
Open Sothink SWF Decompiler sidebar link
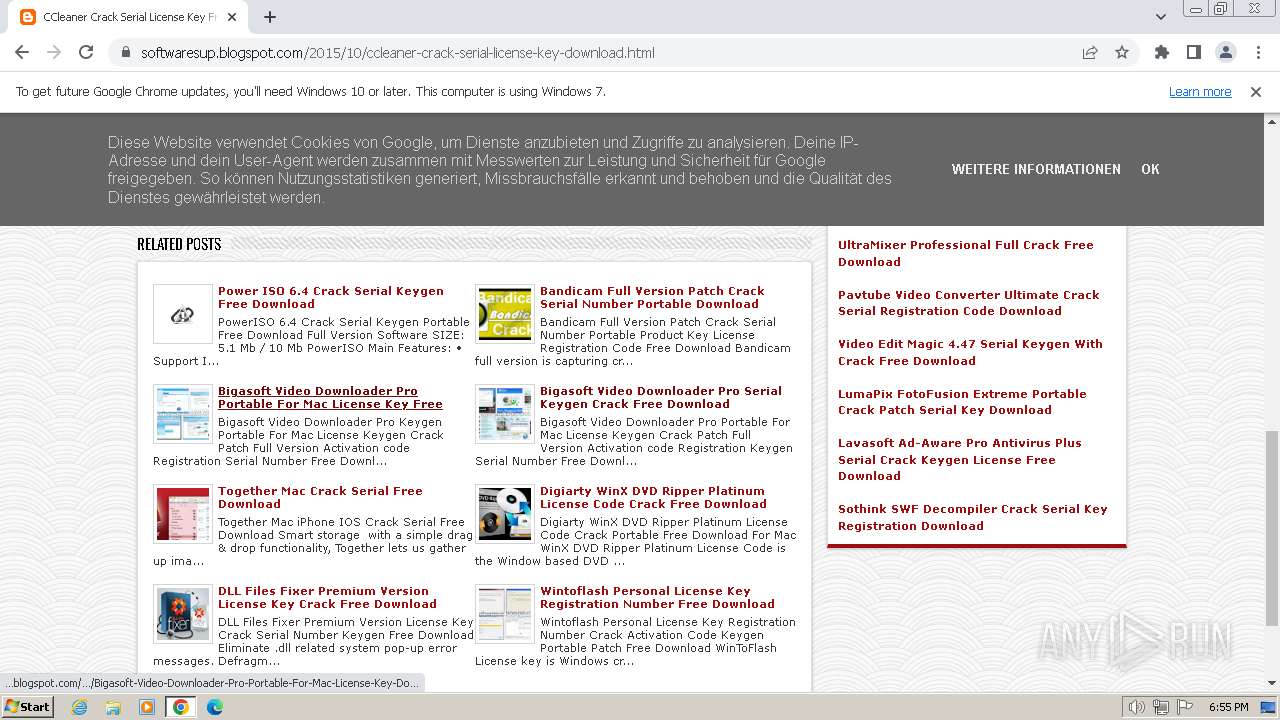tap(973, 517)
